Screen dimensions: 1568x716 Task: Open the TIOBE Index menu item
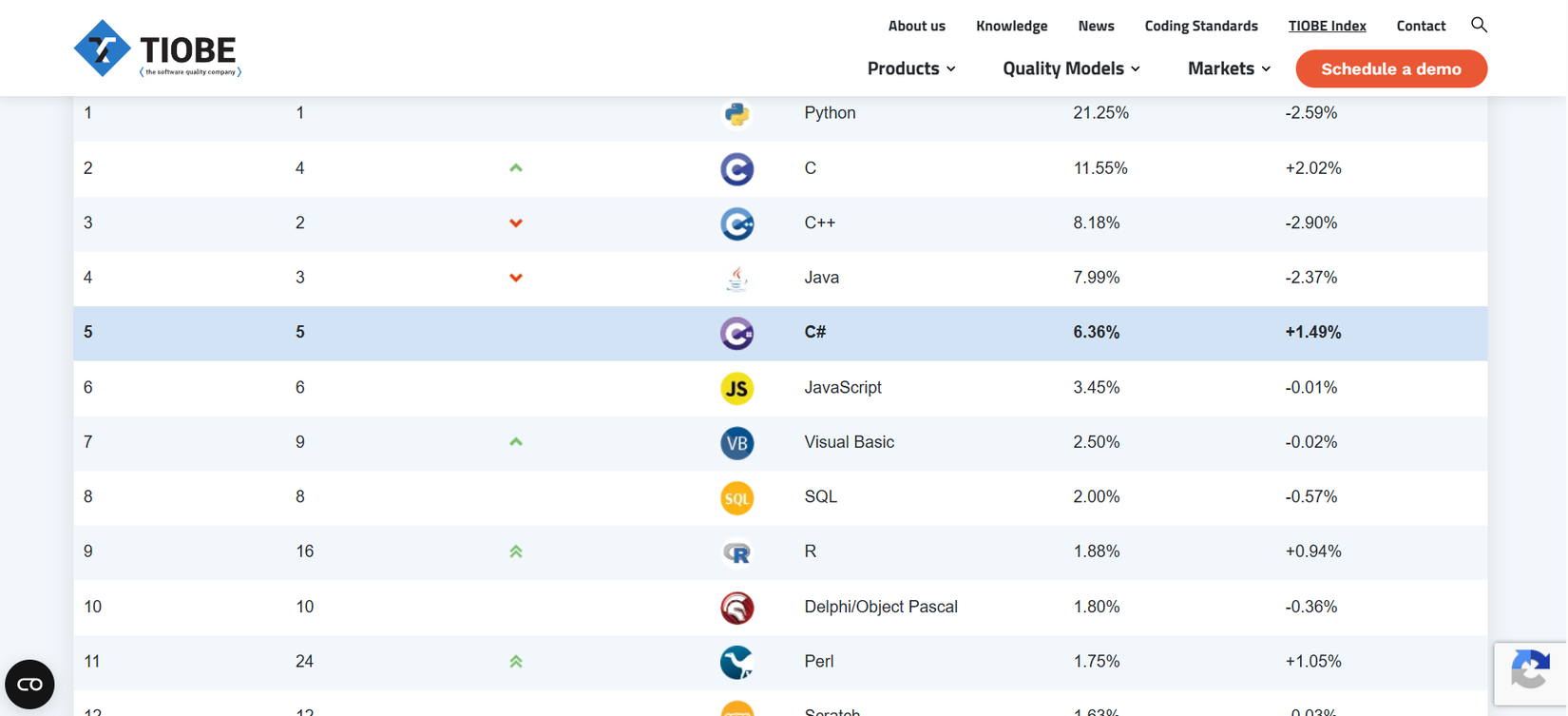coord(1327,26)
